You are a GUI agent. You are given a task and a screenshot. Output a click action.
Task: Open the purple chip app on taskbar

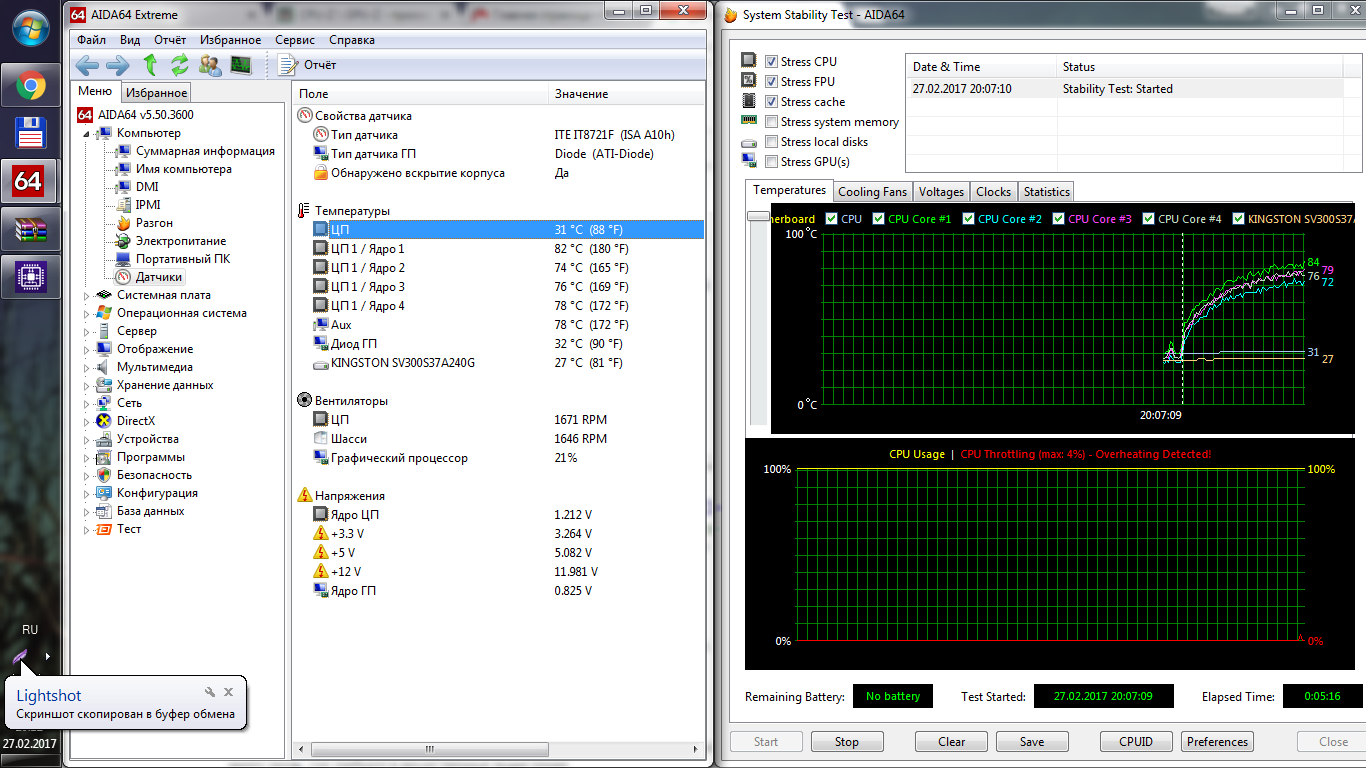(x=31, y=277)
